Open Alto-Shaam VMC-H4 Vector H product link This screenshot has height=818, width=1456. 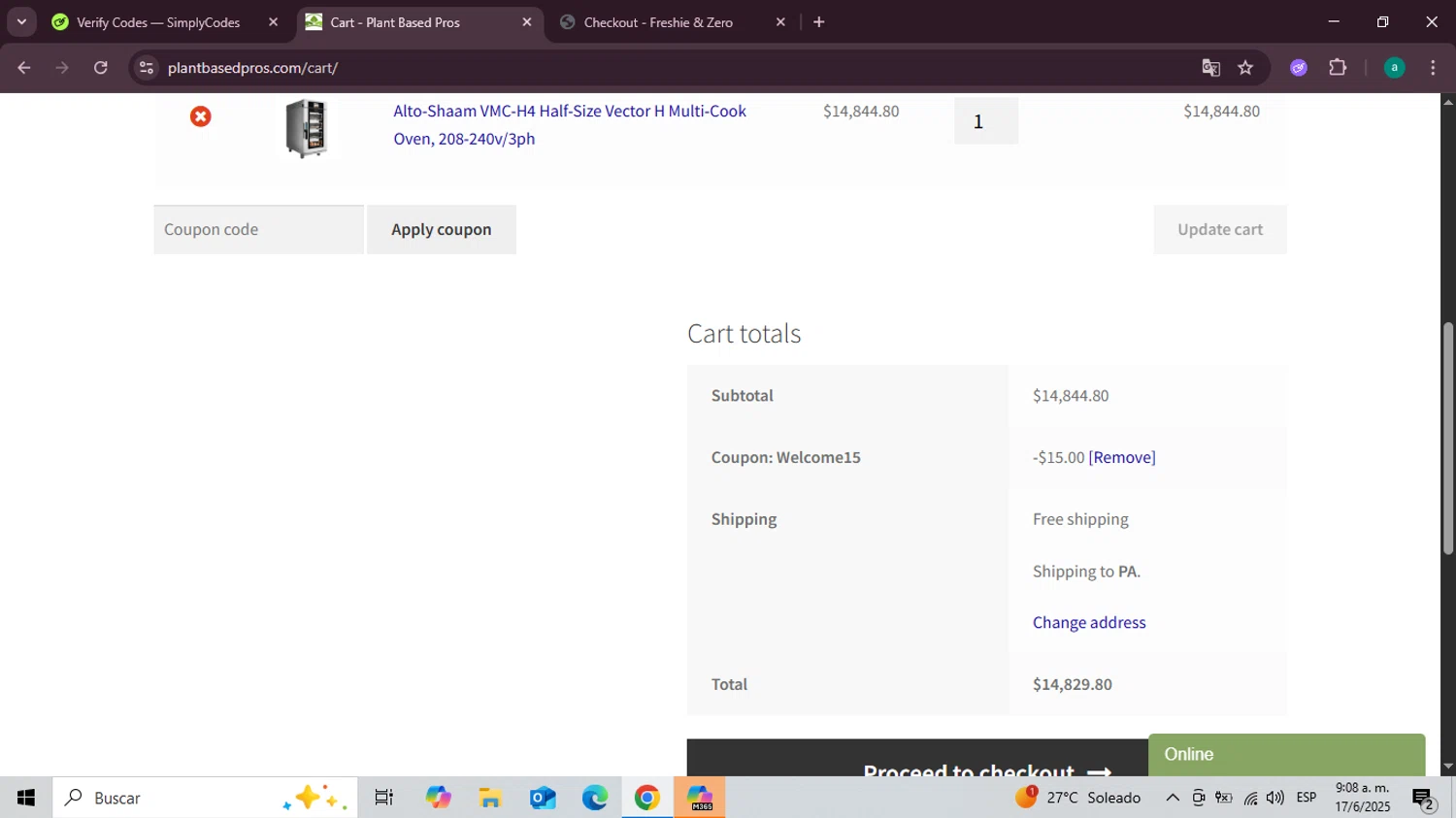click(x=570, y=124)
